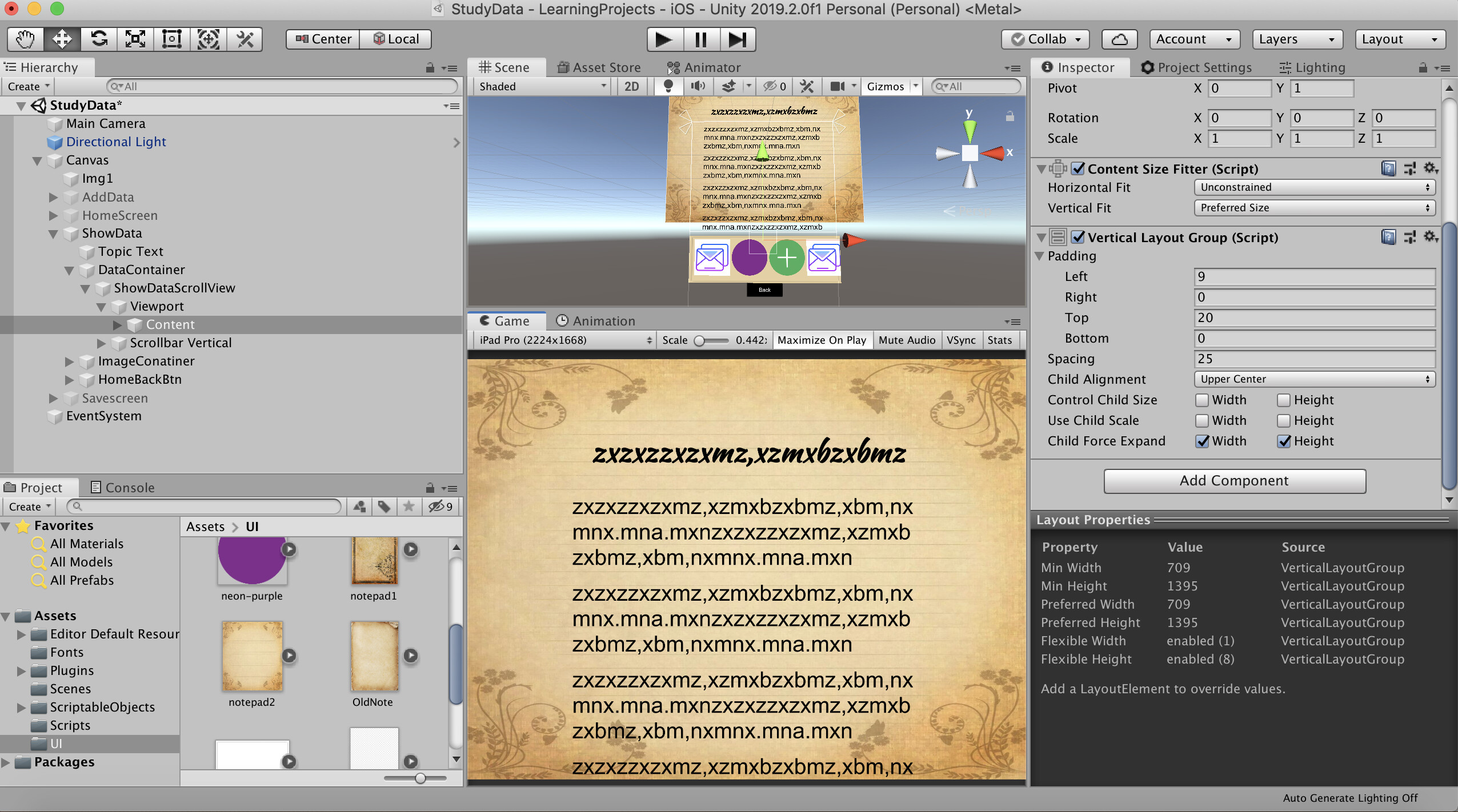Select the Move tool in the toolbar
This screenshot has height=812, width=1458.
61,39
